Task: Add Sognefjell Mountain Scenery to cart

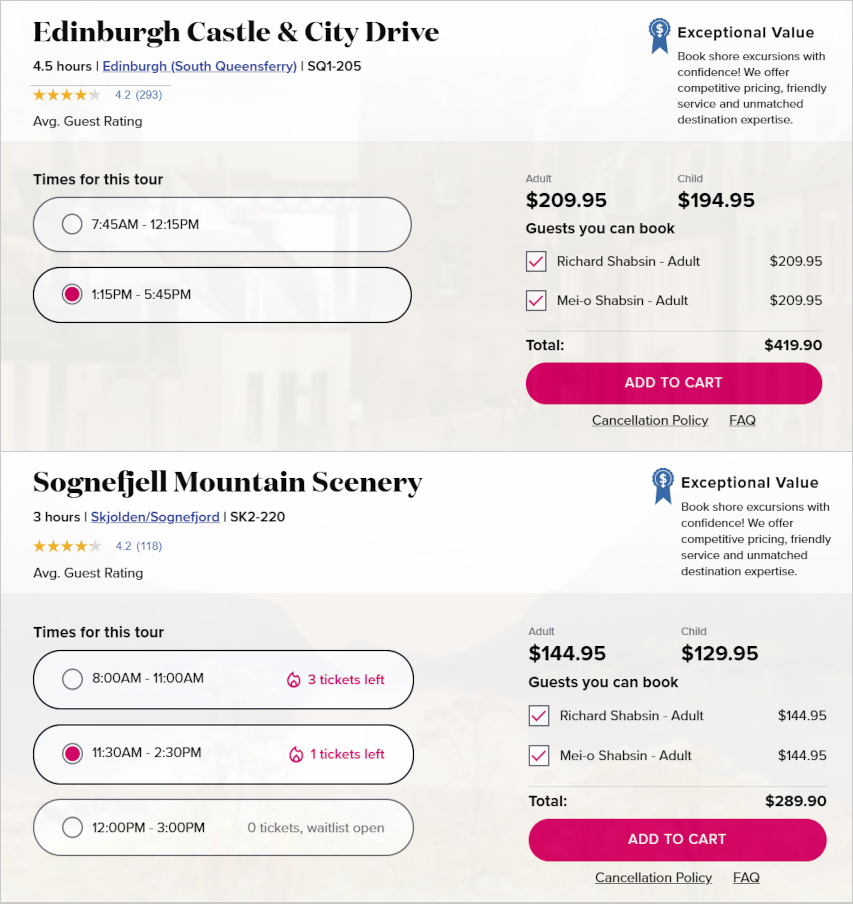Action: (x=677, y=840)
